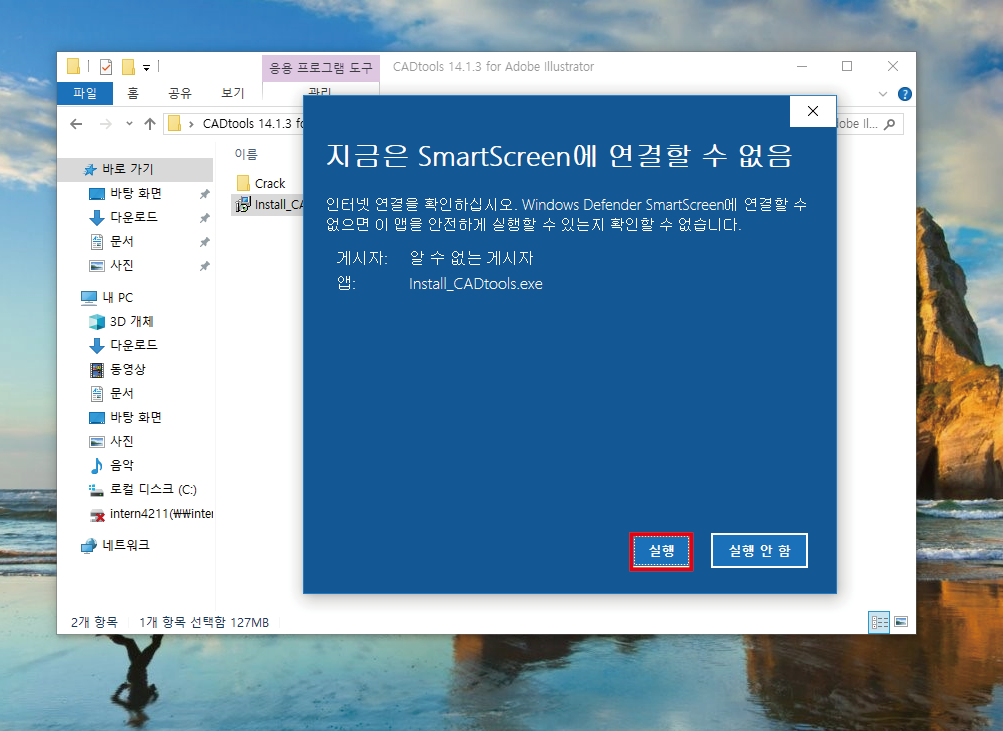Click the 이름 (Name) column header

tap(246, 154)
